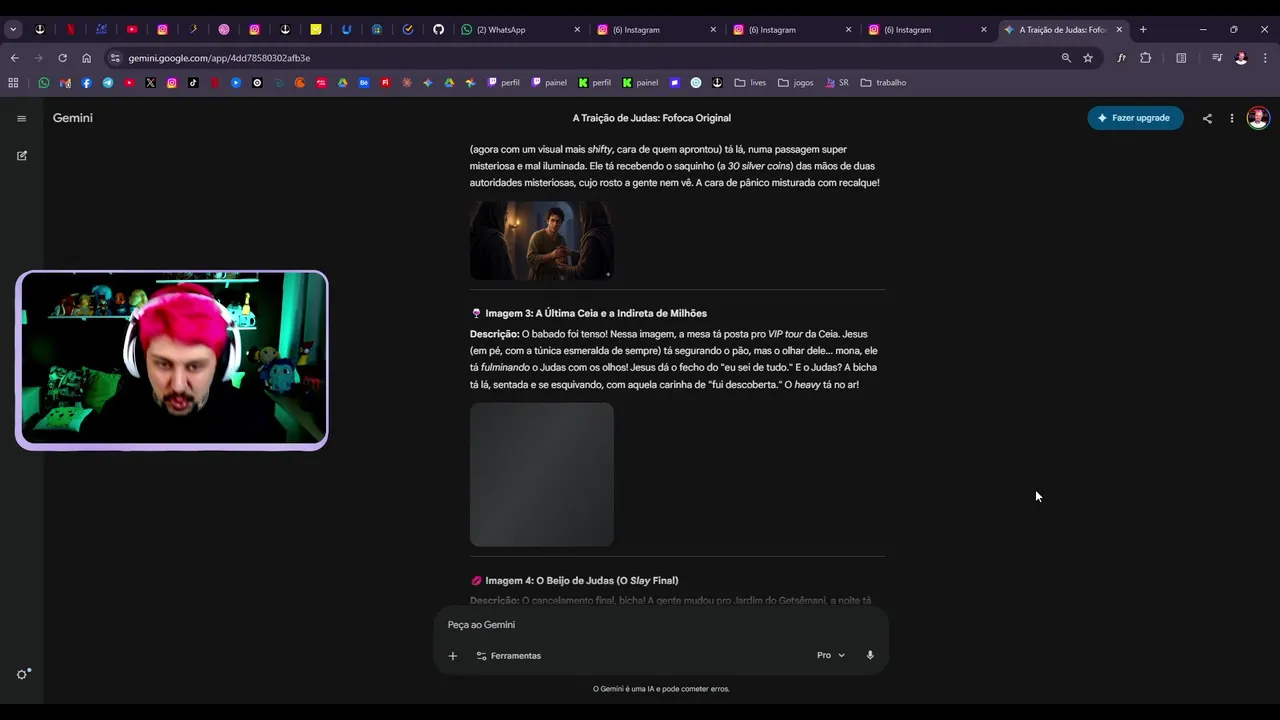Open the Twitch 'painel' bookmark
The image size is (1280, 720).
pos(549,83)
